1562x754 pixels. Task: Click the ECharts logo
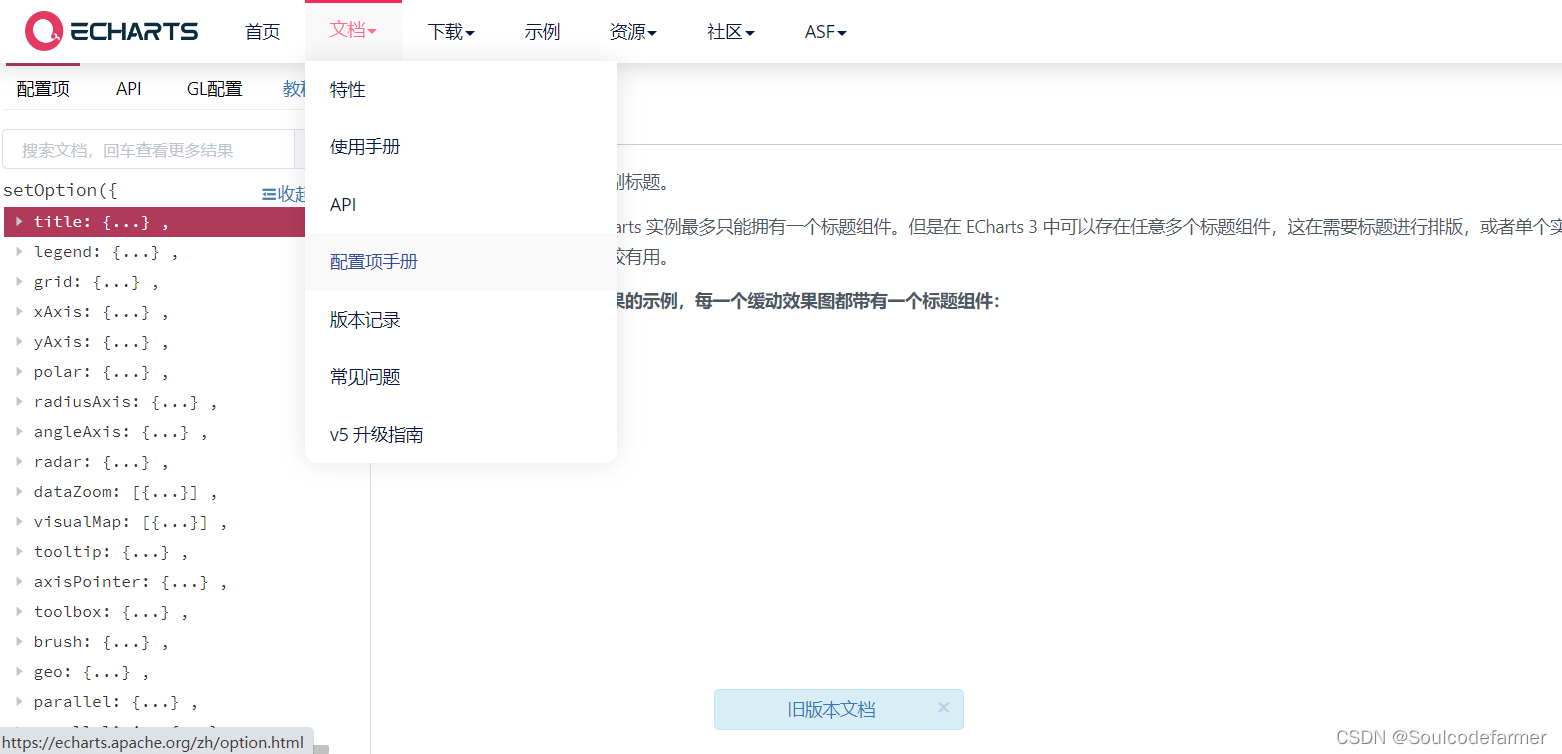tap(112, 31)
